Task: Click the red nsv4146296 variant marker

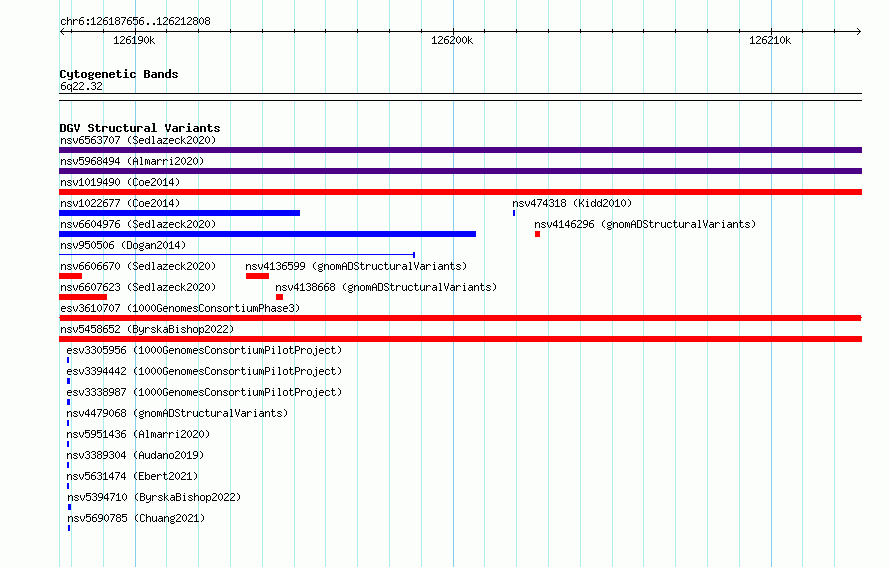Action: click(538, 234)
